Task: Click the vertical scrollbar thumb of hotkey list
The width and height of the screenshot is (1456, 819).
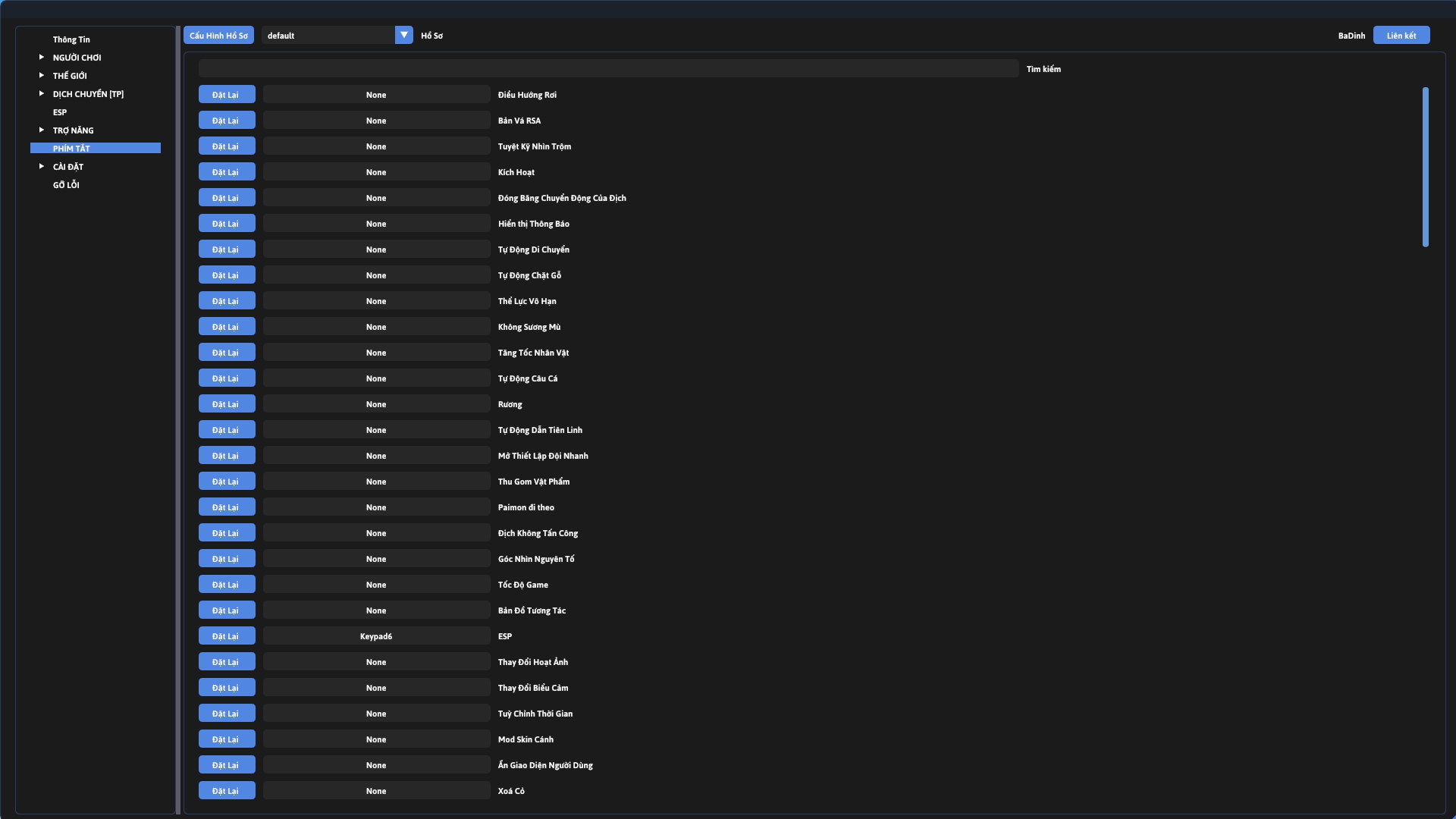Action: tap(1425, 167)
